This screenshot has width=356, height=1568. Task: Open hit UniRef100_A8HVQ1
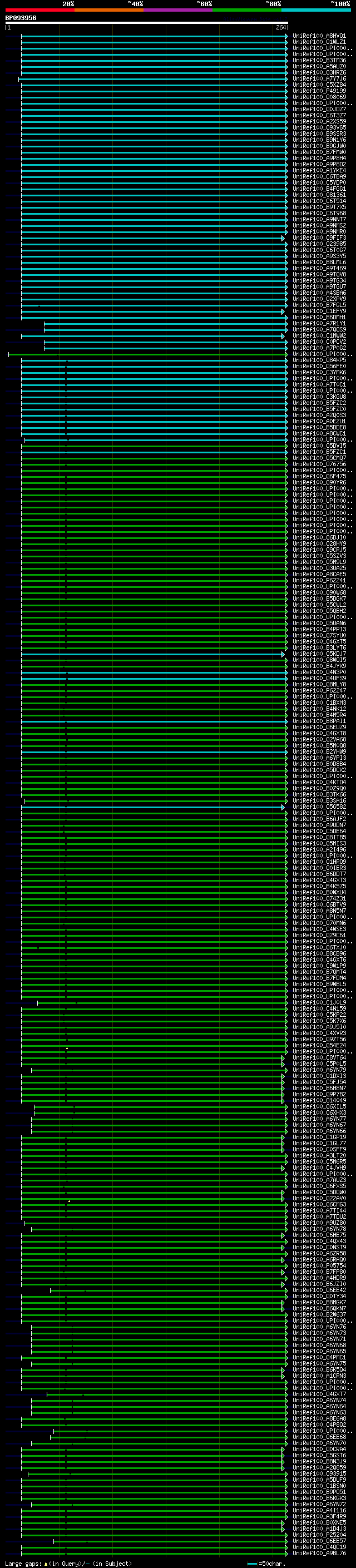[x=319, y=36]
